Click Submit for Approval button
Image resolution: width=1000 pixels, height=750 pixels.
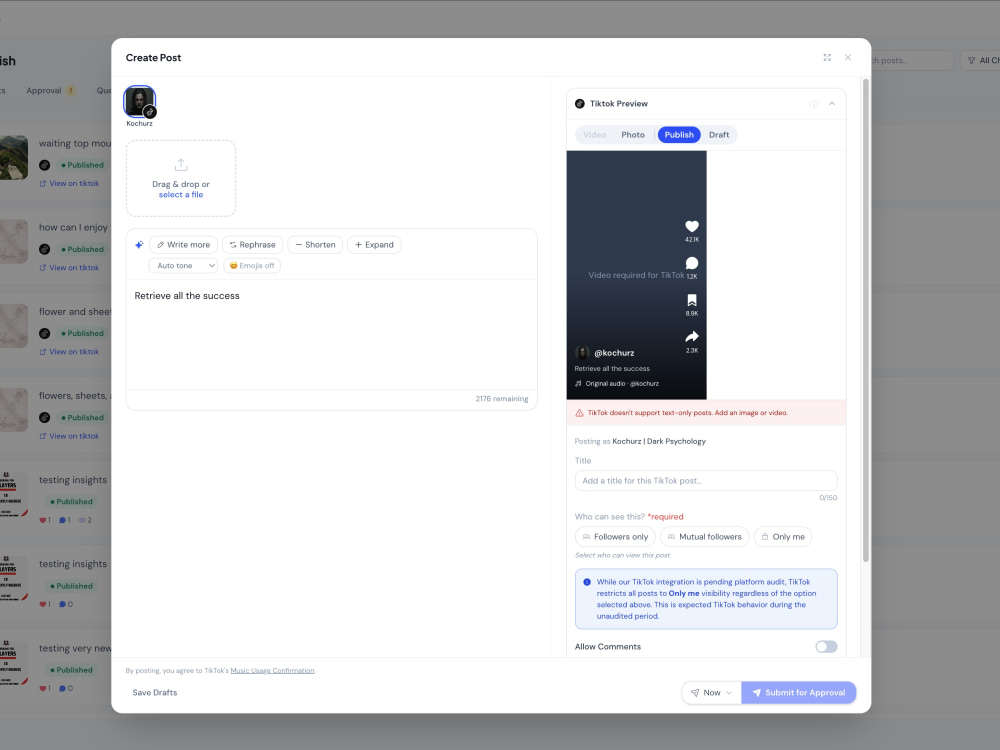click(798, 693)
